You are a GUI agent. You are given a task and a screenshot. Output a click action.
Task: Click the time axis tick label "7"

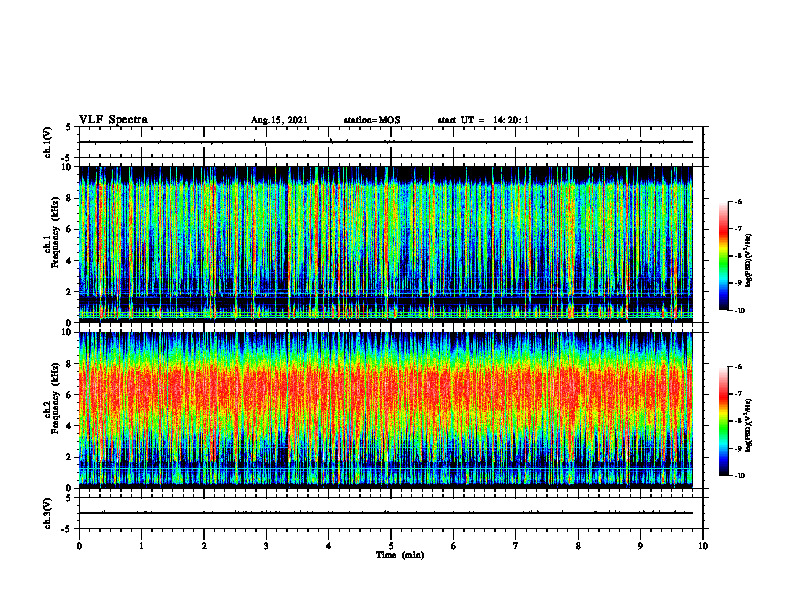(x=516, y=546)
